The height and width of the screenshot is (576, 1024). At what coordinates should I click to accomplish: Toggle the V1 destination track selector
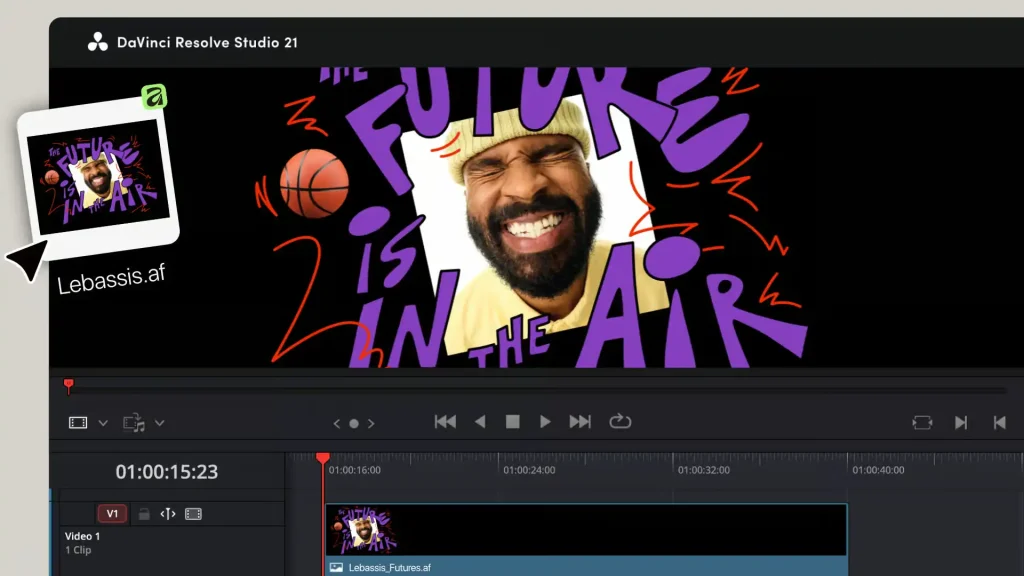[112, 514]
